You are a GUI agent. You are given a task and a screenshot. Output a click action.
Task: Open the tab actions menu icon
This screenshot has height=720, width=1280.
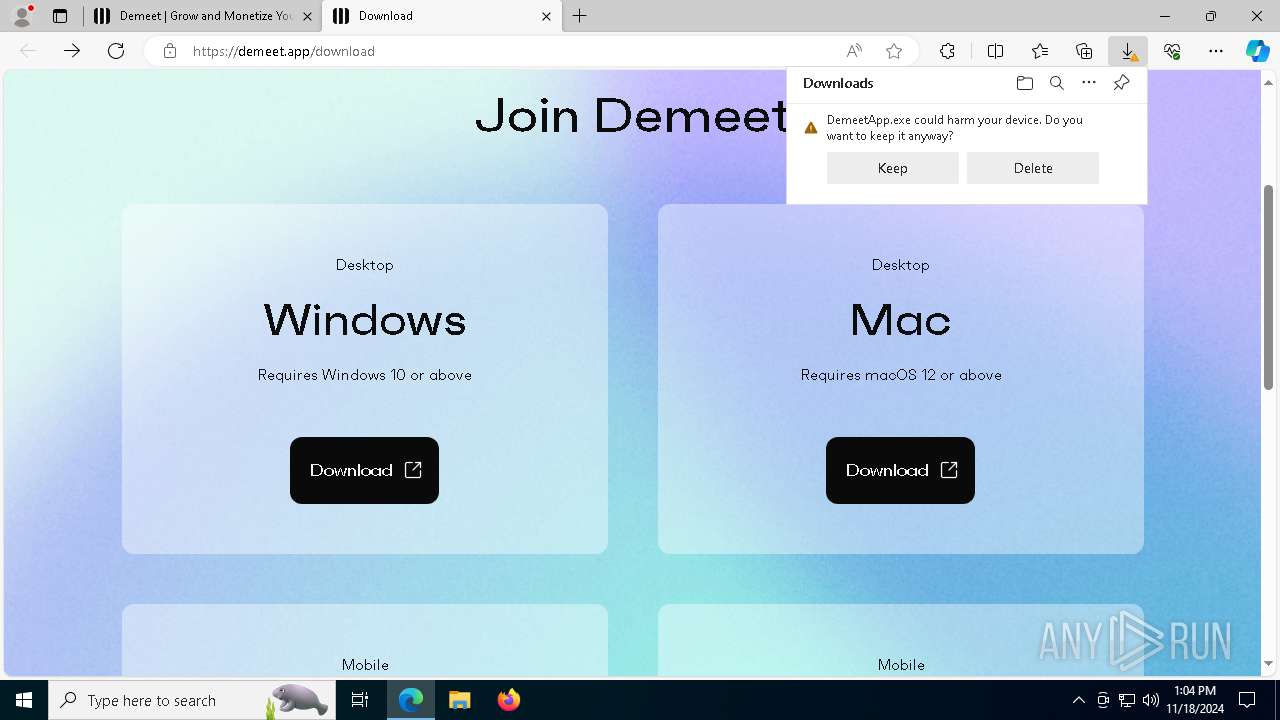60,16
